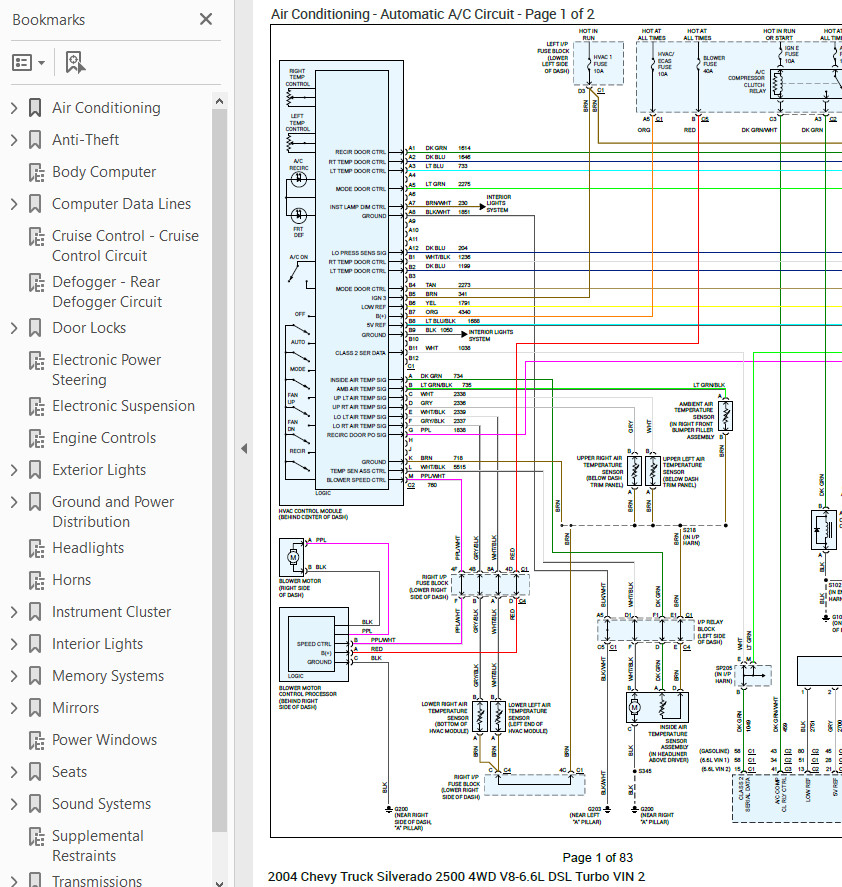
Task: Expand the Air Conditioning bookmark
Action: (x=13, y=107)
